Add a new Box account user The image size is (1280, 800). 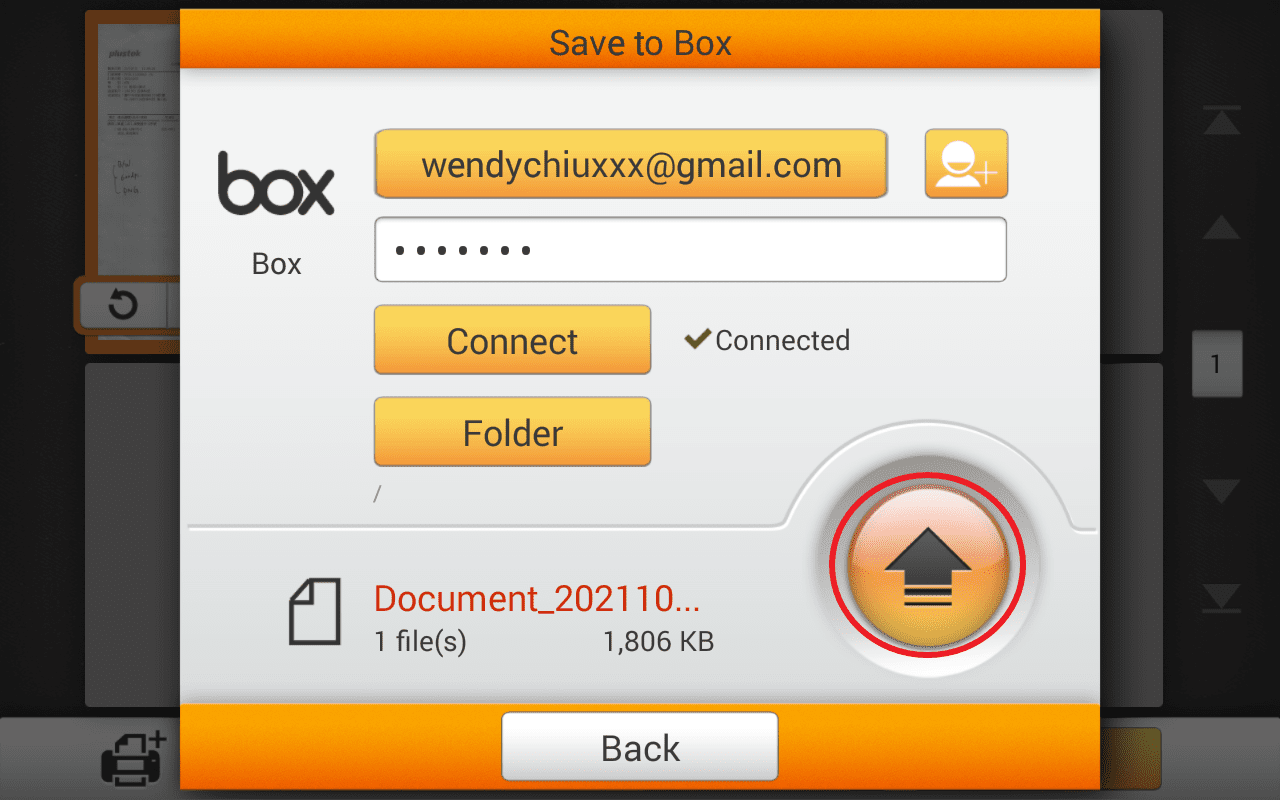966,164
